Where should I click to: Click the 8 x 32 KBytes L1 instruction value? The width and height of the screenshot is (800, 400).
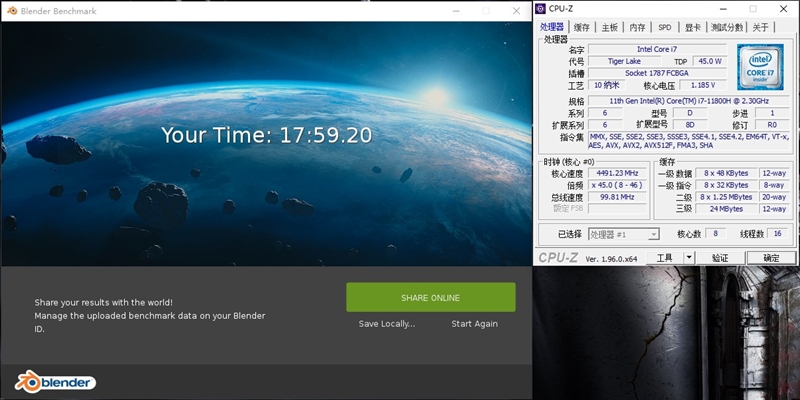click(726, 185)
